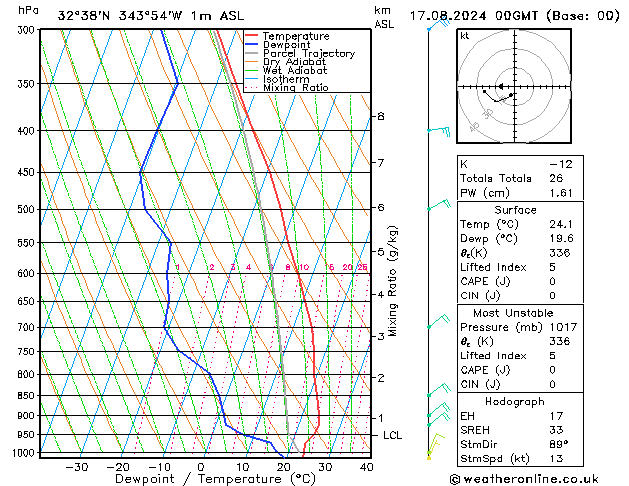
Task: Click the wind barb at 400 hPa
Action: (438, 130)
